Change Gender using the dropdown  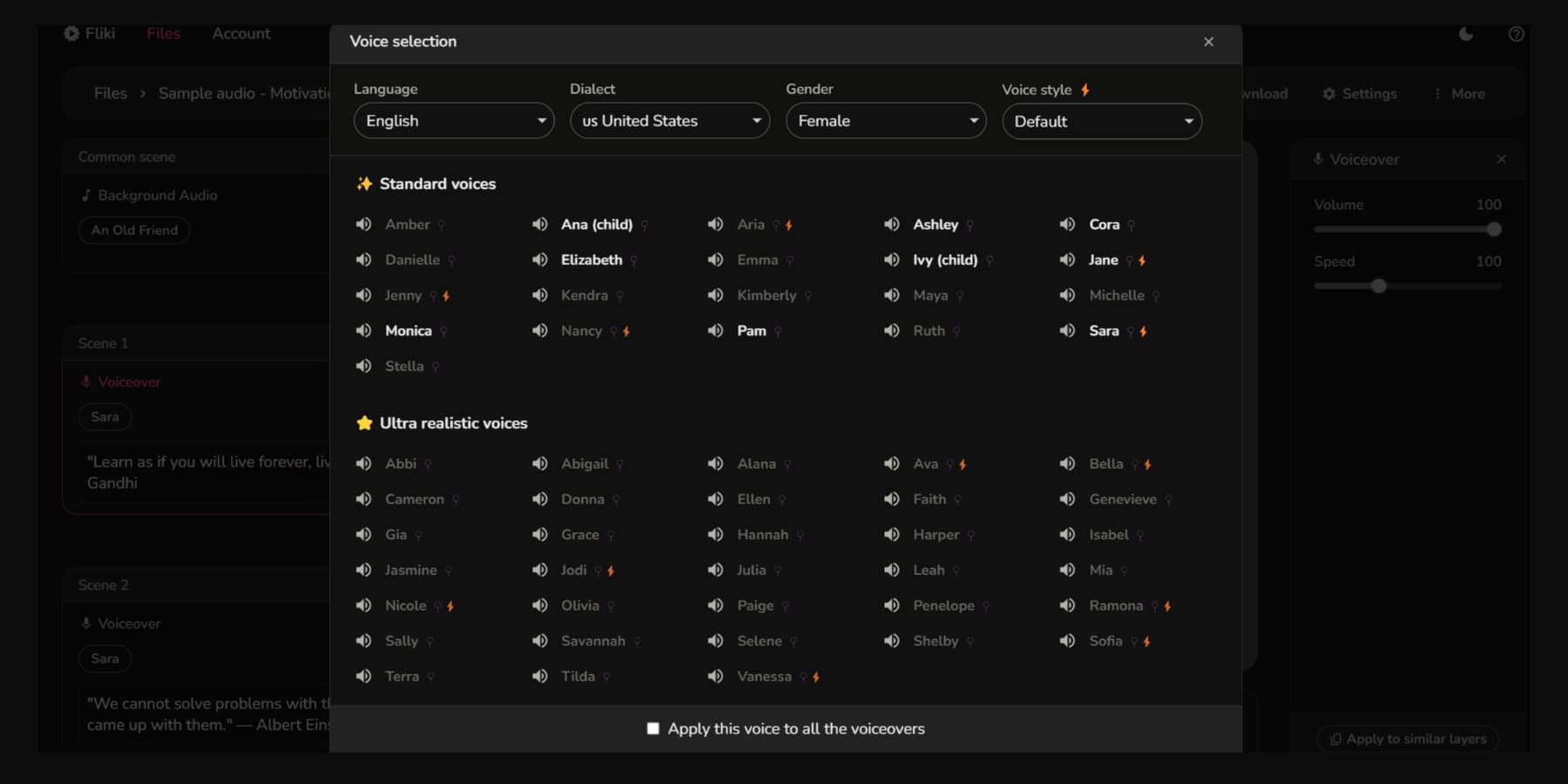click(886, 121)
